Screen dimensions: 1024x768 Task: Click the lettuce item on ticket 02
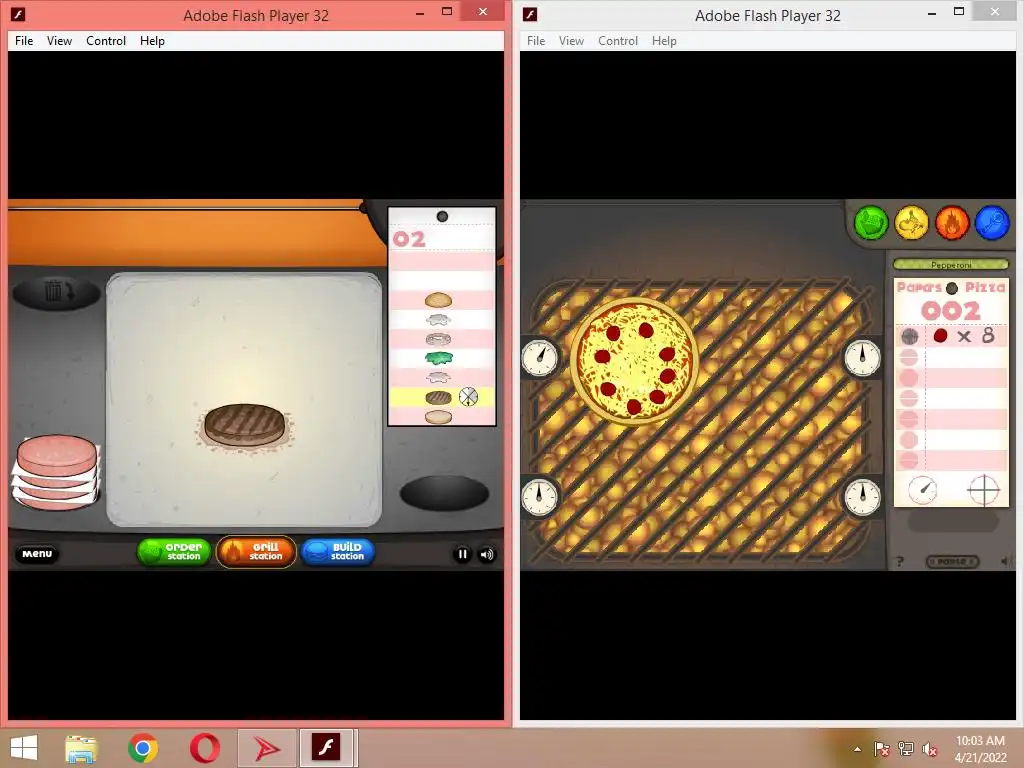(x=438, y=358)
